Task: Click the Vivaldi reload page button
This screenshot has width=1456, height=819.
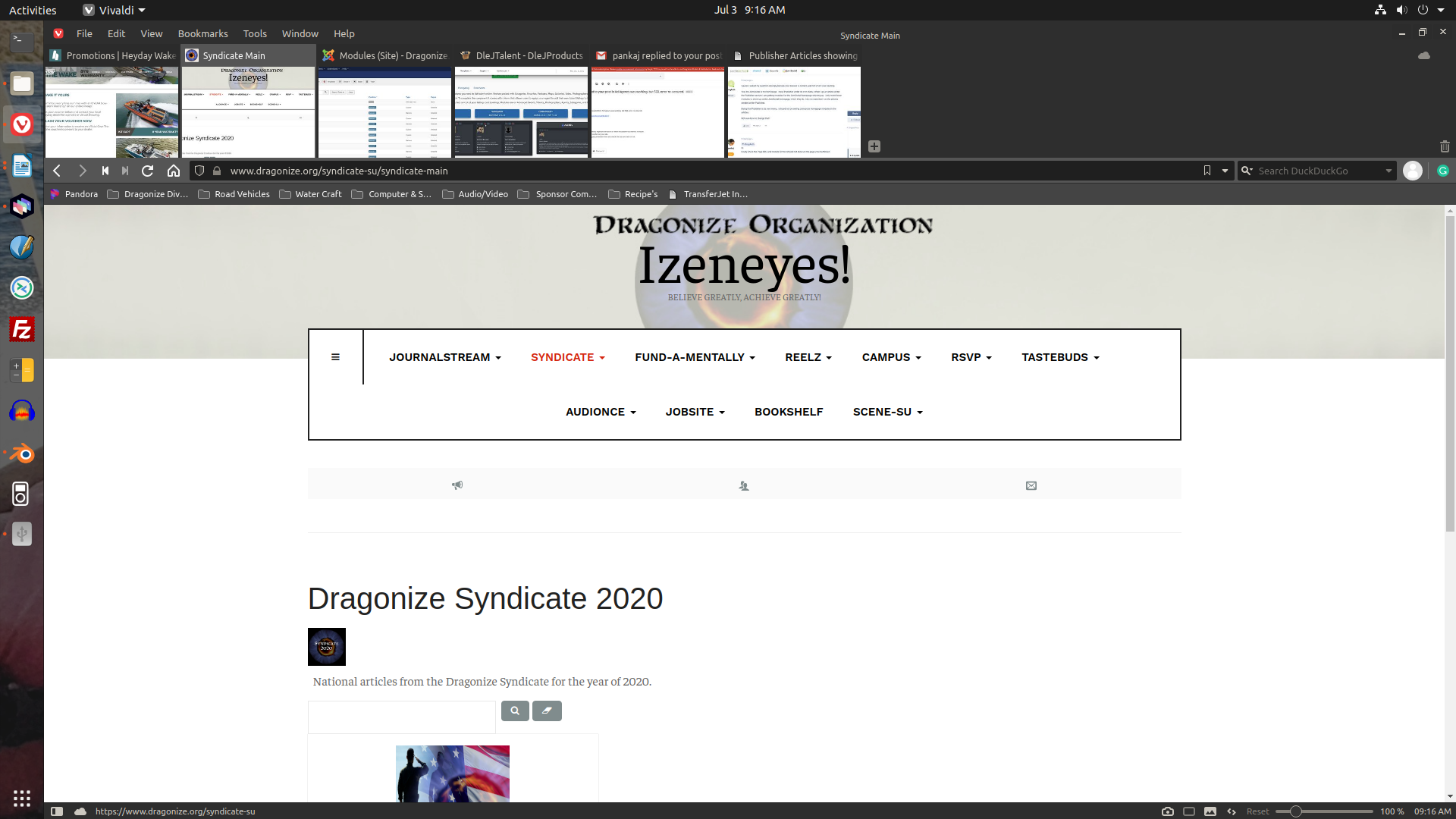Action: coord(148,171)
